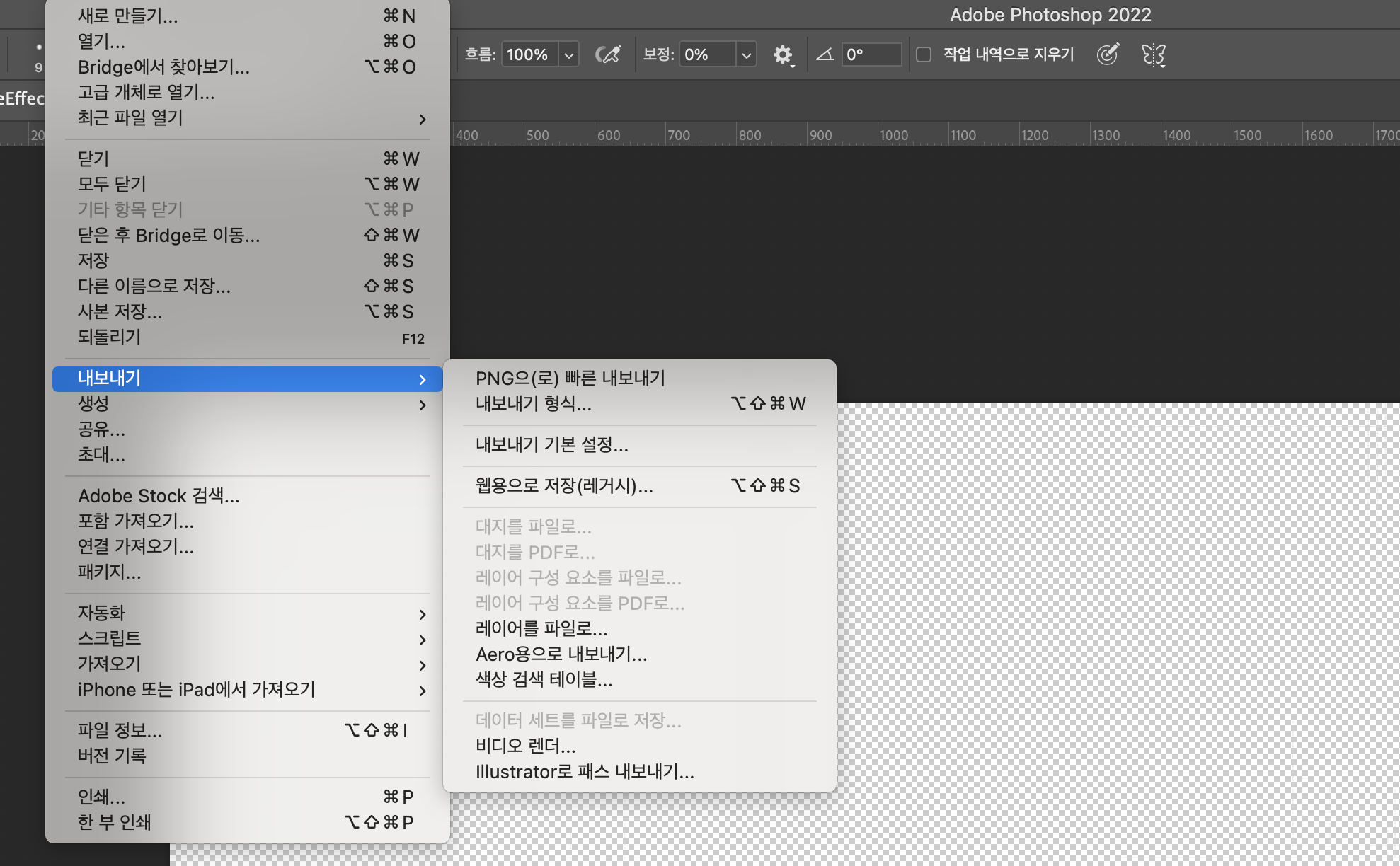Open the 보정 percentage dropdown arrow
Screen dimensions: 1400x866
pyautogui.click(x=746, y=55)
